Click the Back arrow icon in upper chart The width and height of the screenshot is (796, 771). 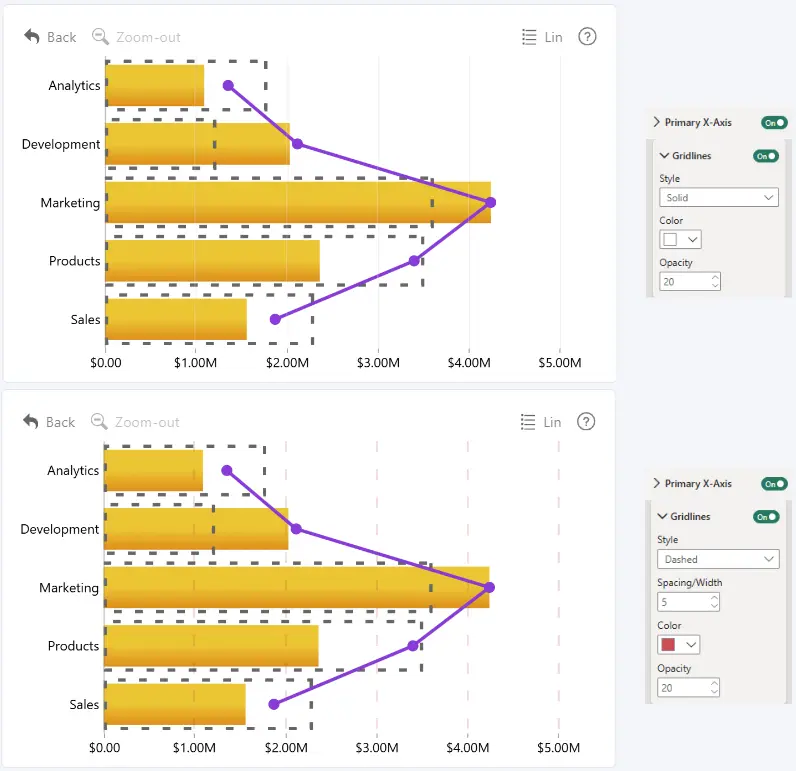(x=31, y=37)
